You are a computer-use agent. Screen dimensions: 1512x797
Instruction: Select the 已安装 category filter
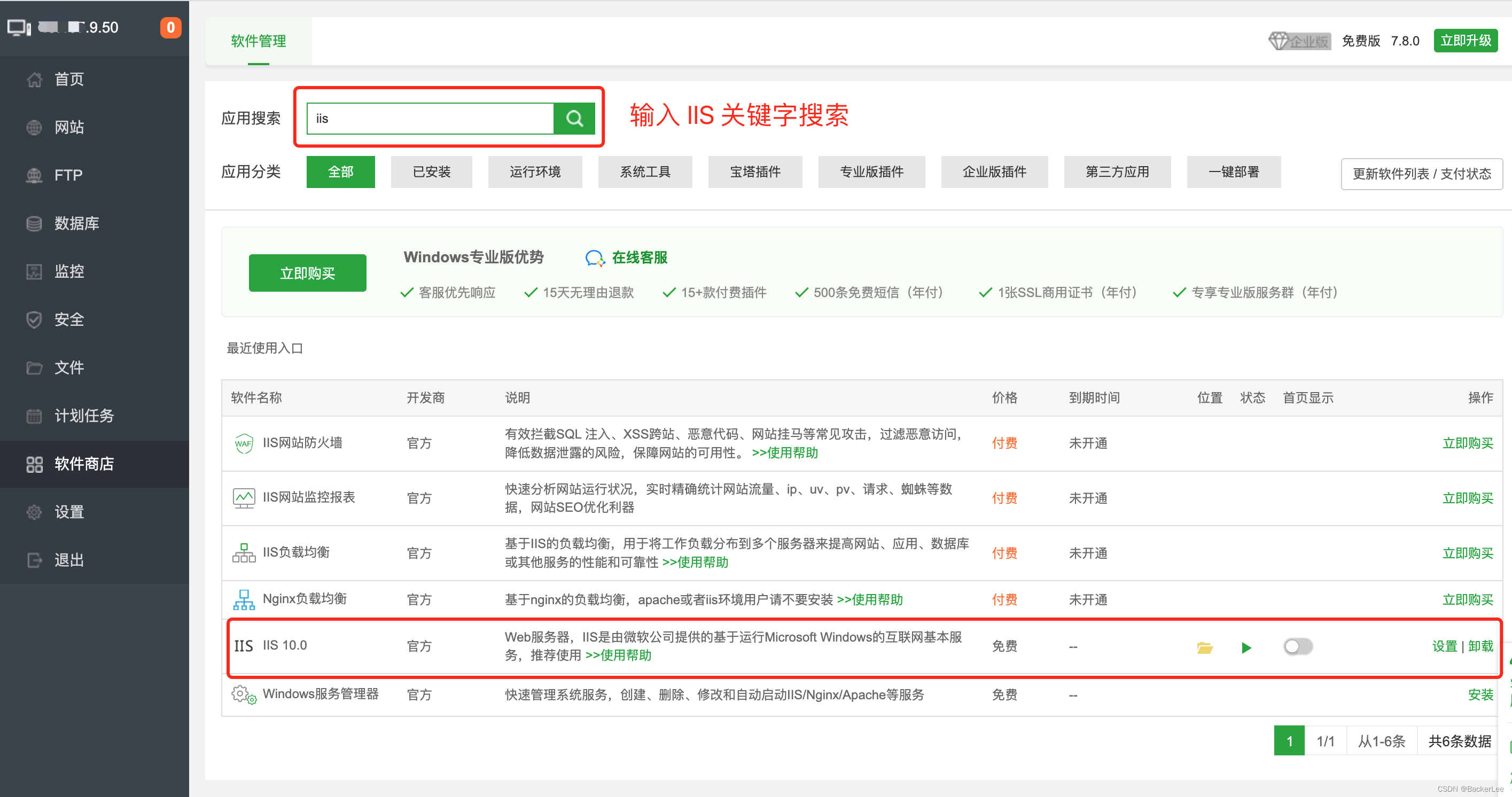(x=431, y=172)
